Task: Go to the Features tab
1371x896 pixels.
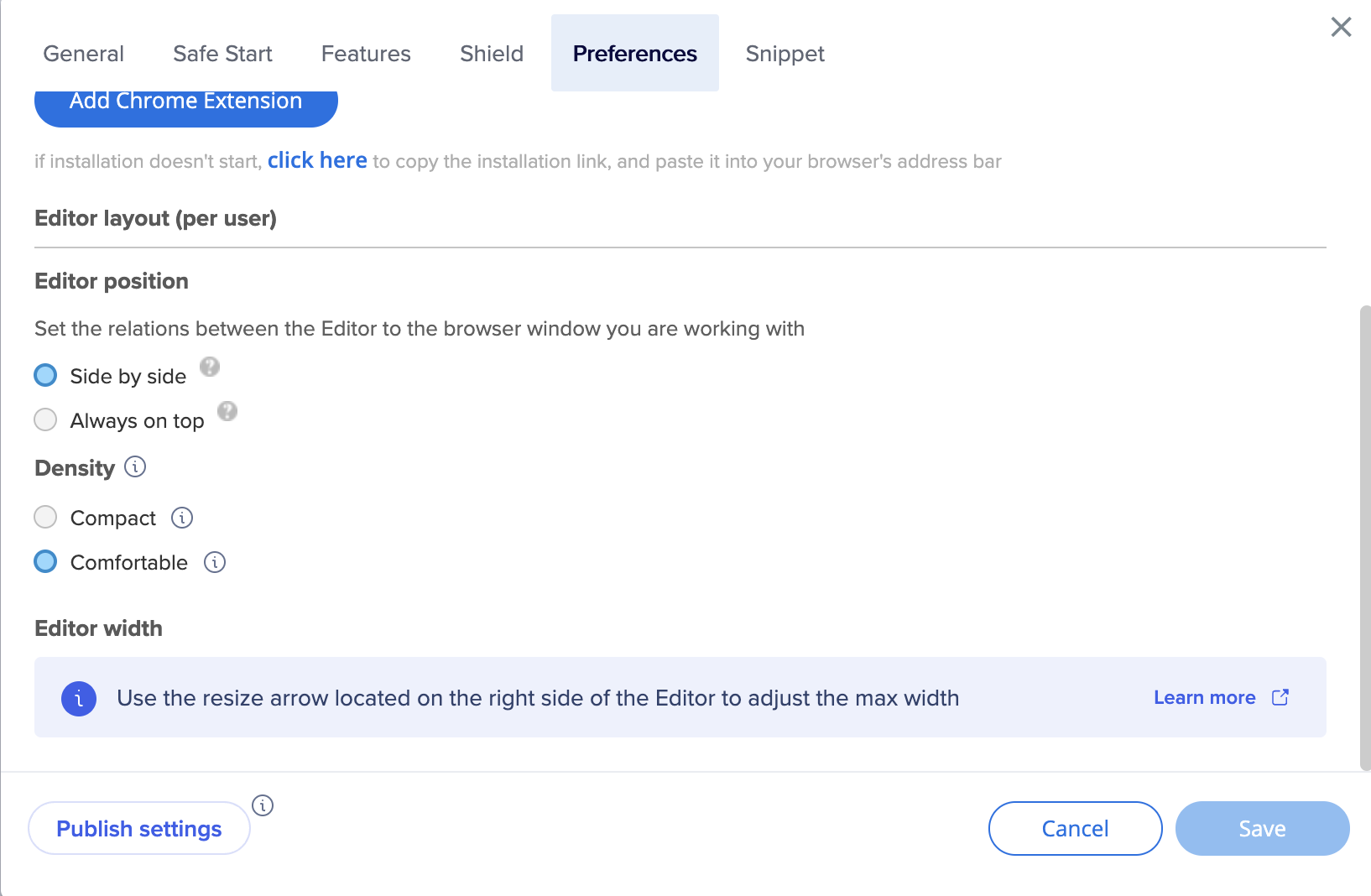Action: (366, 54)
